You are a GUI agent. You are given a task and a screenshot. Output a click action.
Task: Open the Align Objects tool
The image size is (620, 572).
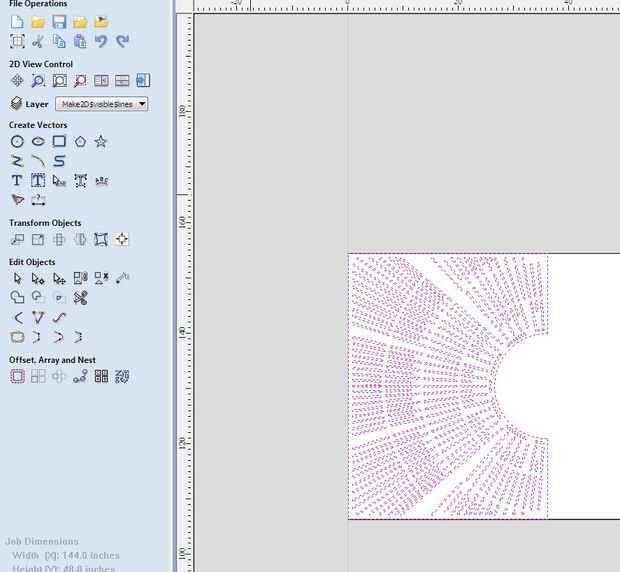click(122, 239)
